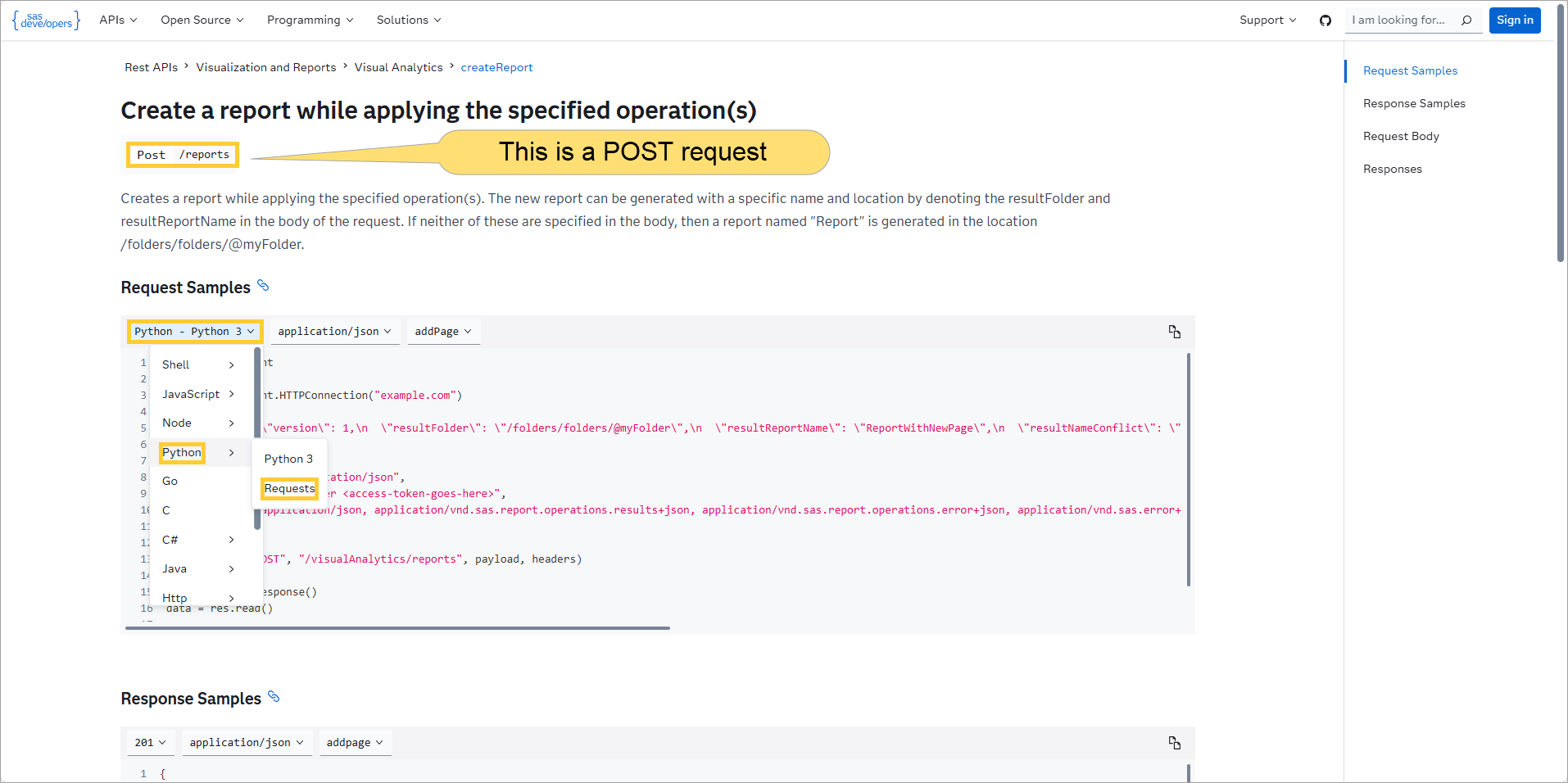Click the code block horizontal scrollbar
Screen dimensions: 1568x783
click(397, 627)
